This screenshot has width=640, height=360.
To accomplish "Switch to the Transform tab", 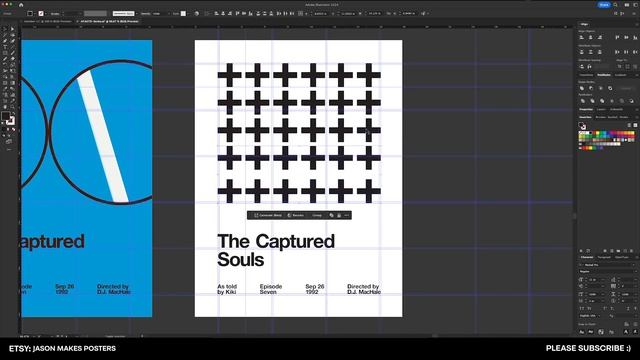I will [587, 75].
